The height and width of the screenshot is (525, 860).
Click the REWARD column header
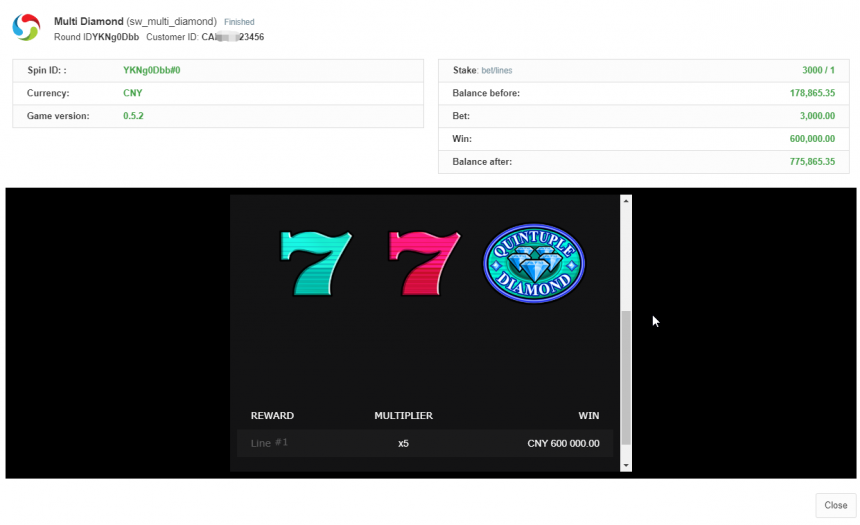pos(272,416)
